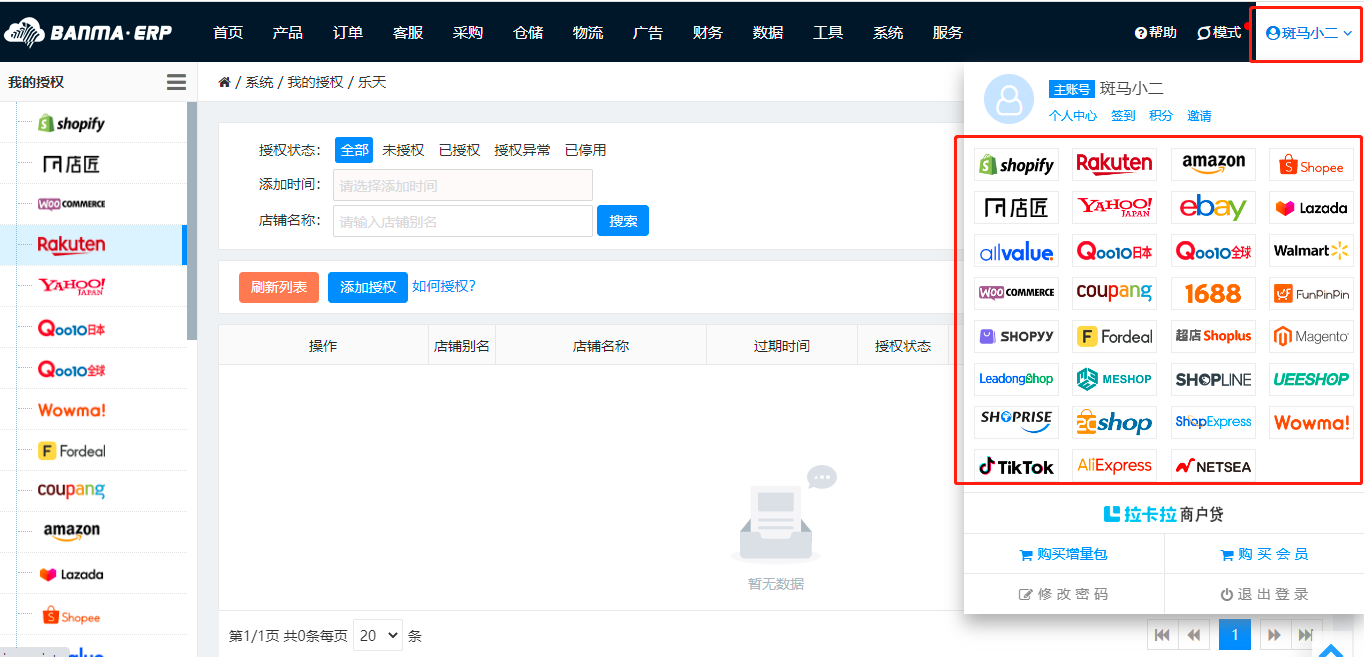Click the eBay platform logo

click(1213, 207)
